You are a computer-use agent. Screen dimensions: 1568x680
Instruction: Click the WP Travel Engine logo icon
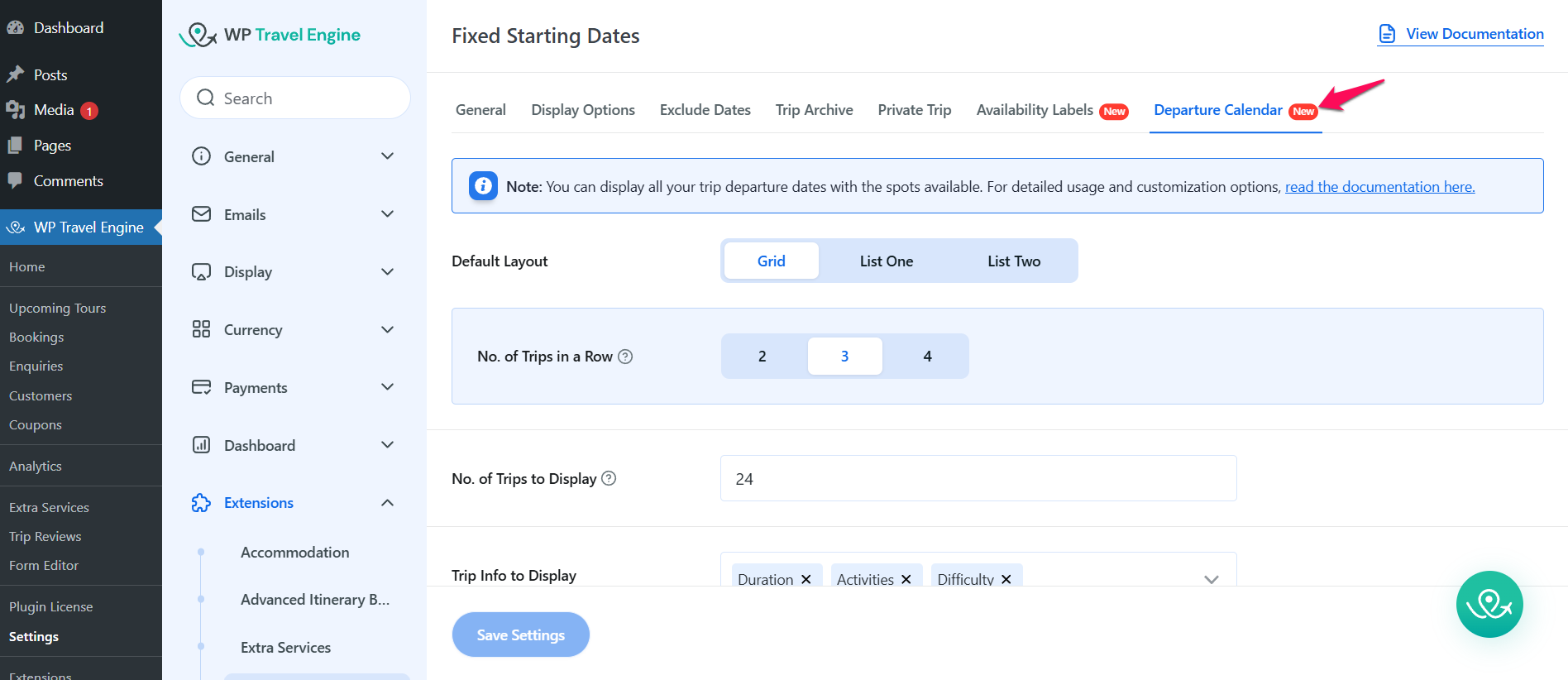[198, 35]
